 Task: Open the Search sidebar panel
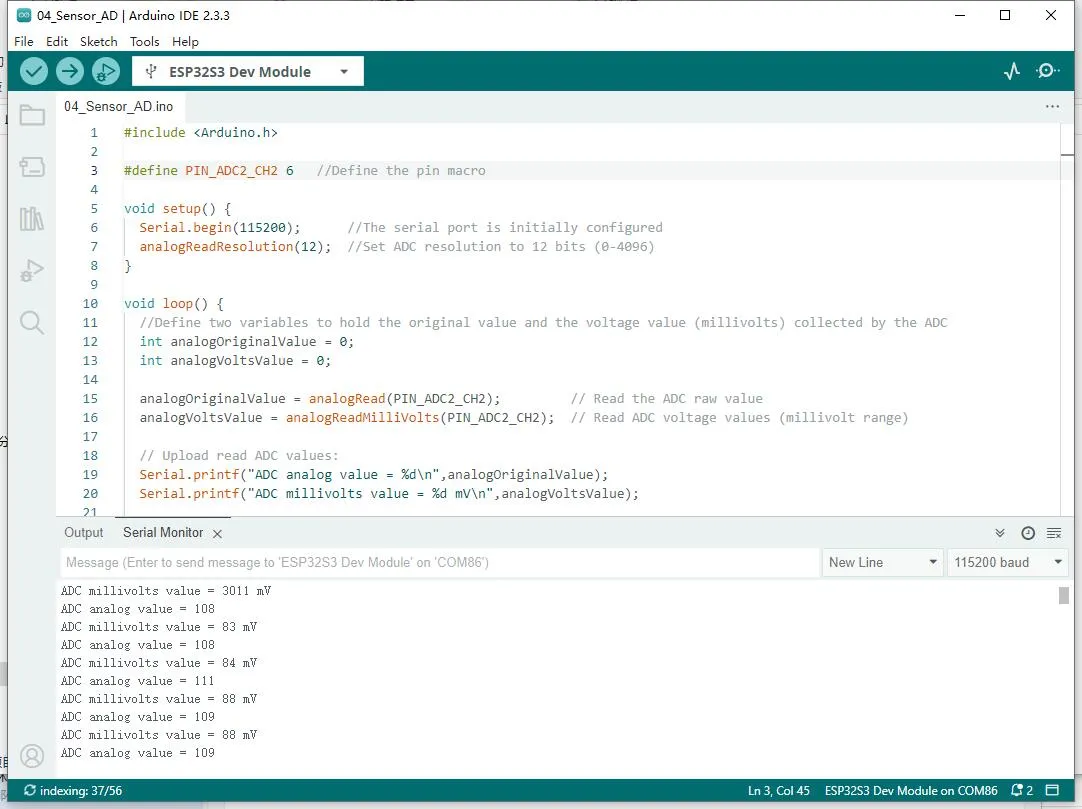click(32, 322)
